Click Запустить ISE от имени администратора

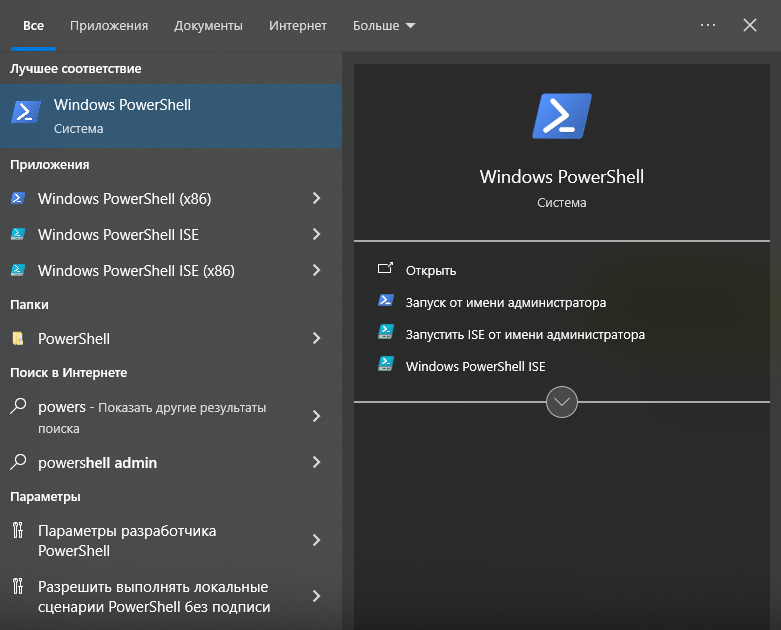point(525,334)
